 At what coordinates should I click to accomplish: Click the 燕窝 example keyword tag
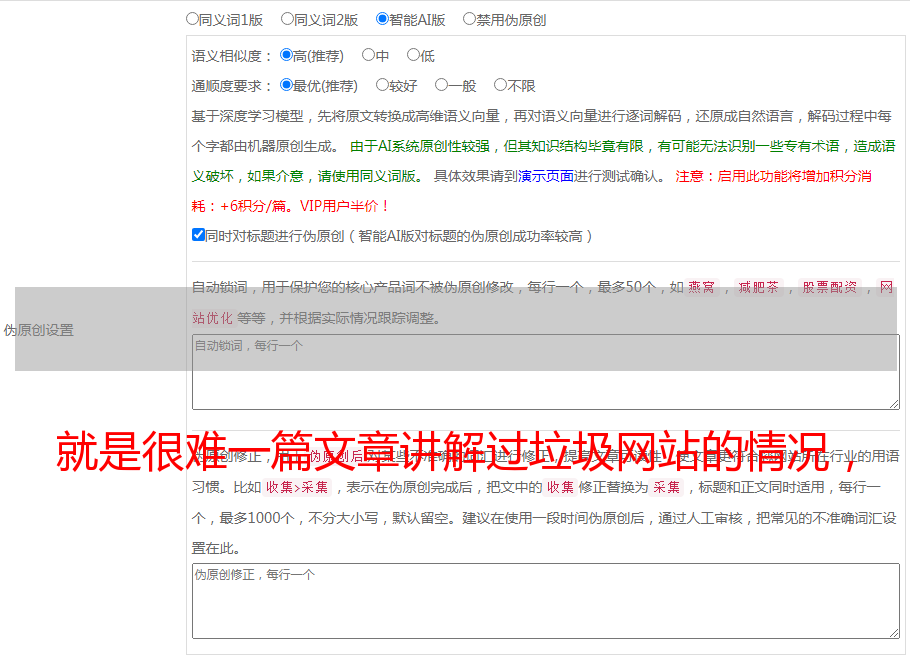701,288
